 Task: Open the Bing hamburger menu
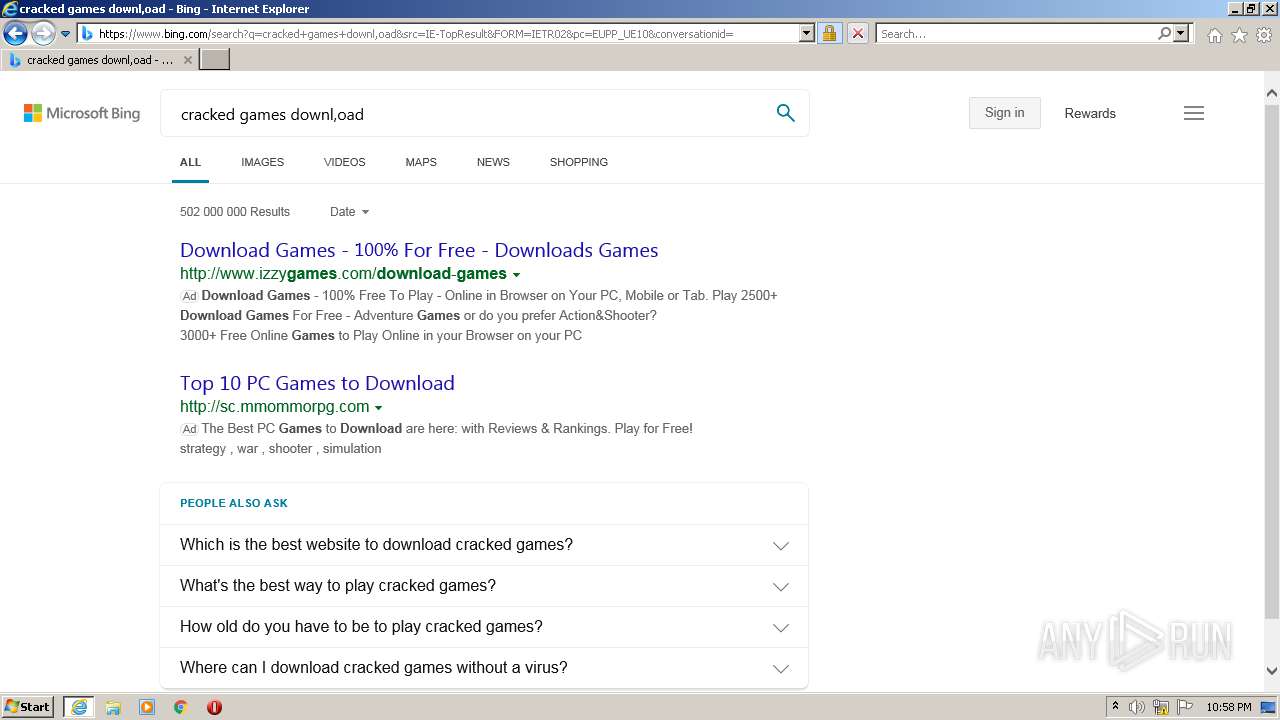[1194, 113]
